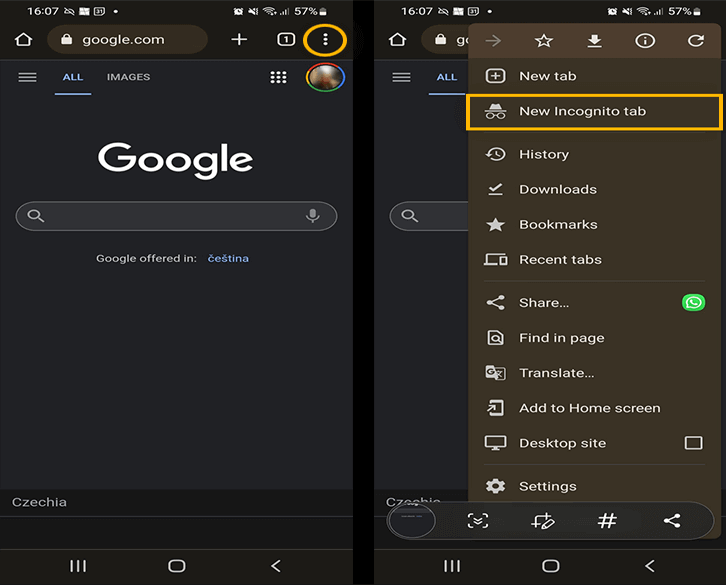The image size is (726, 585).
Task: Open the screenshot preview thumbnail
Action: point(411,521)
